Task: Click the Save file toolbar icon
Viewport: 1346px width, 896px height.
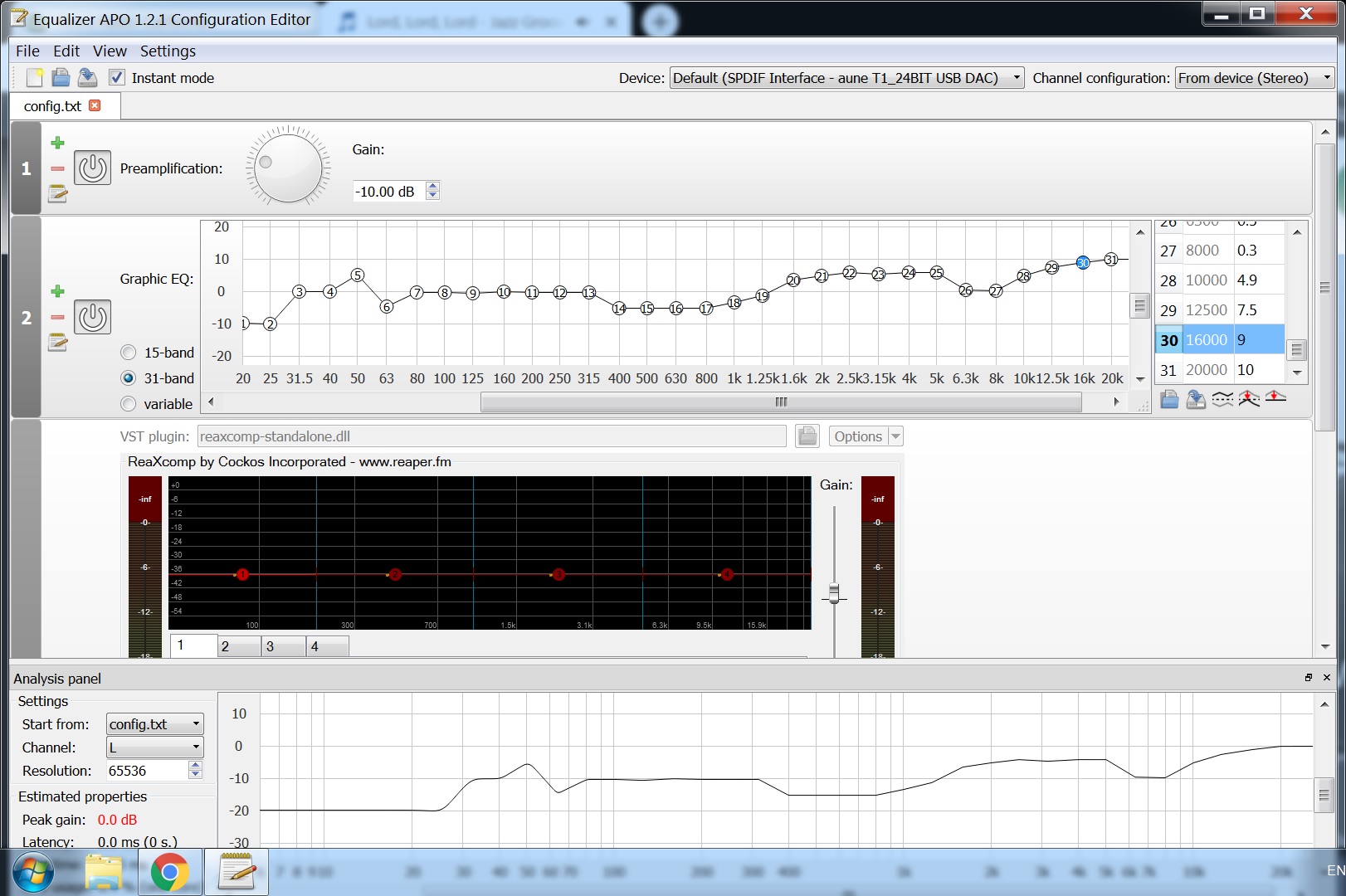Action: coord(87,78)
